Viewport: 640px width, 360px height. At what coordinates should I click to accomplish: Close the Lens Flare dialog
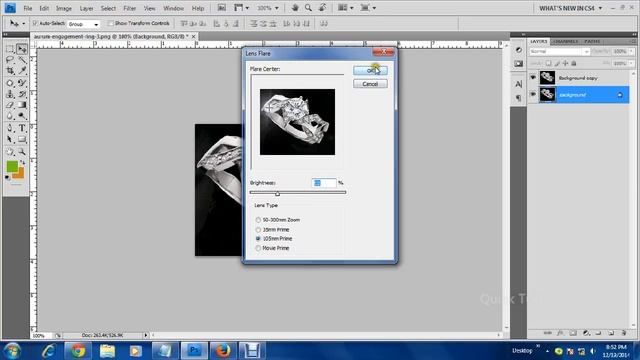coord(383,52)
